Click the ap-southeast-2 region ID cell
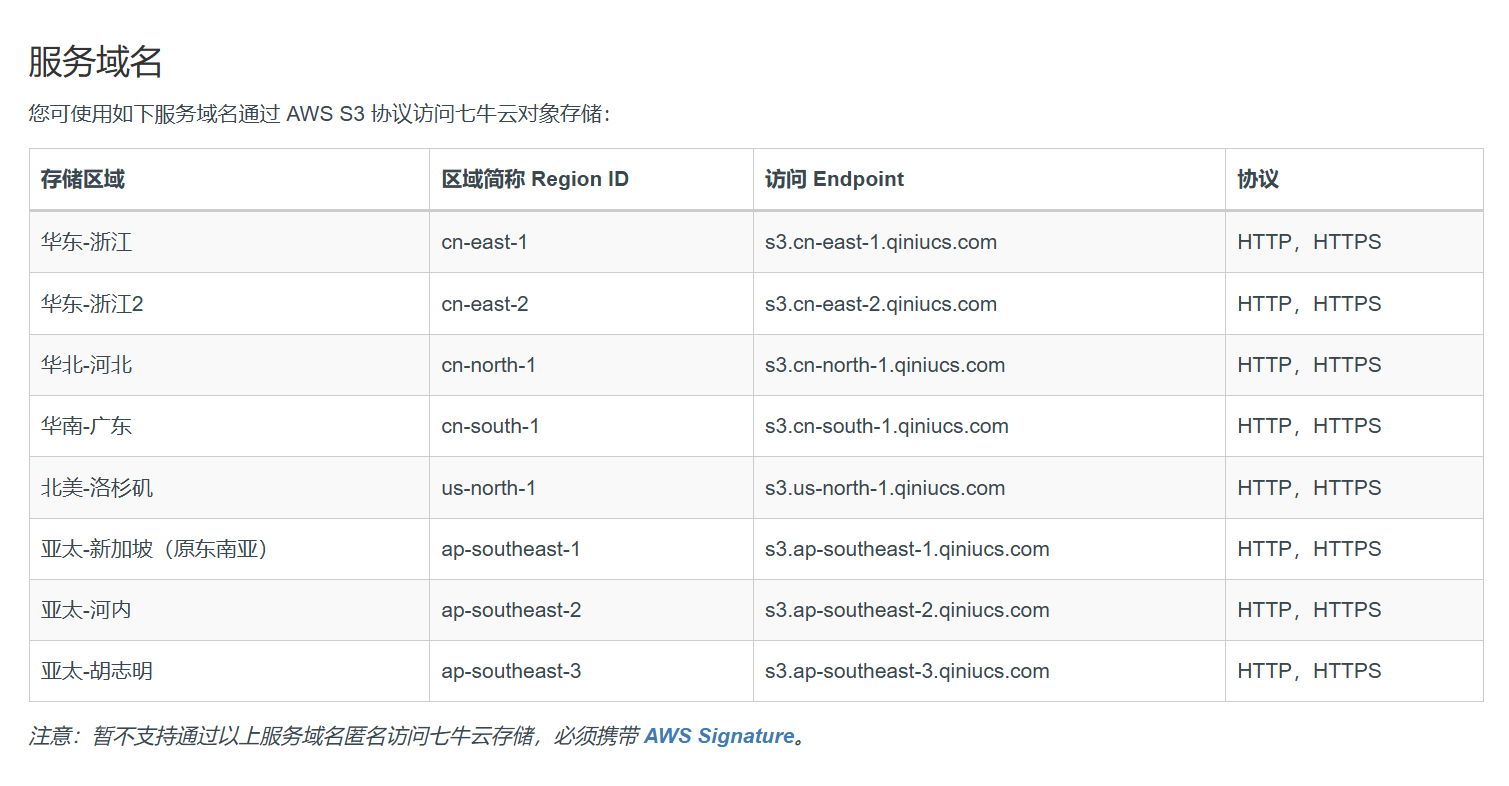 point(511,610)
